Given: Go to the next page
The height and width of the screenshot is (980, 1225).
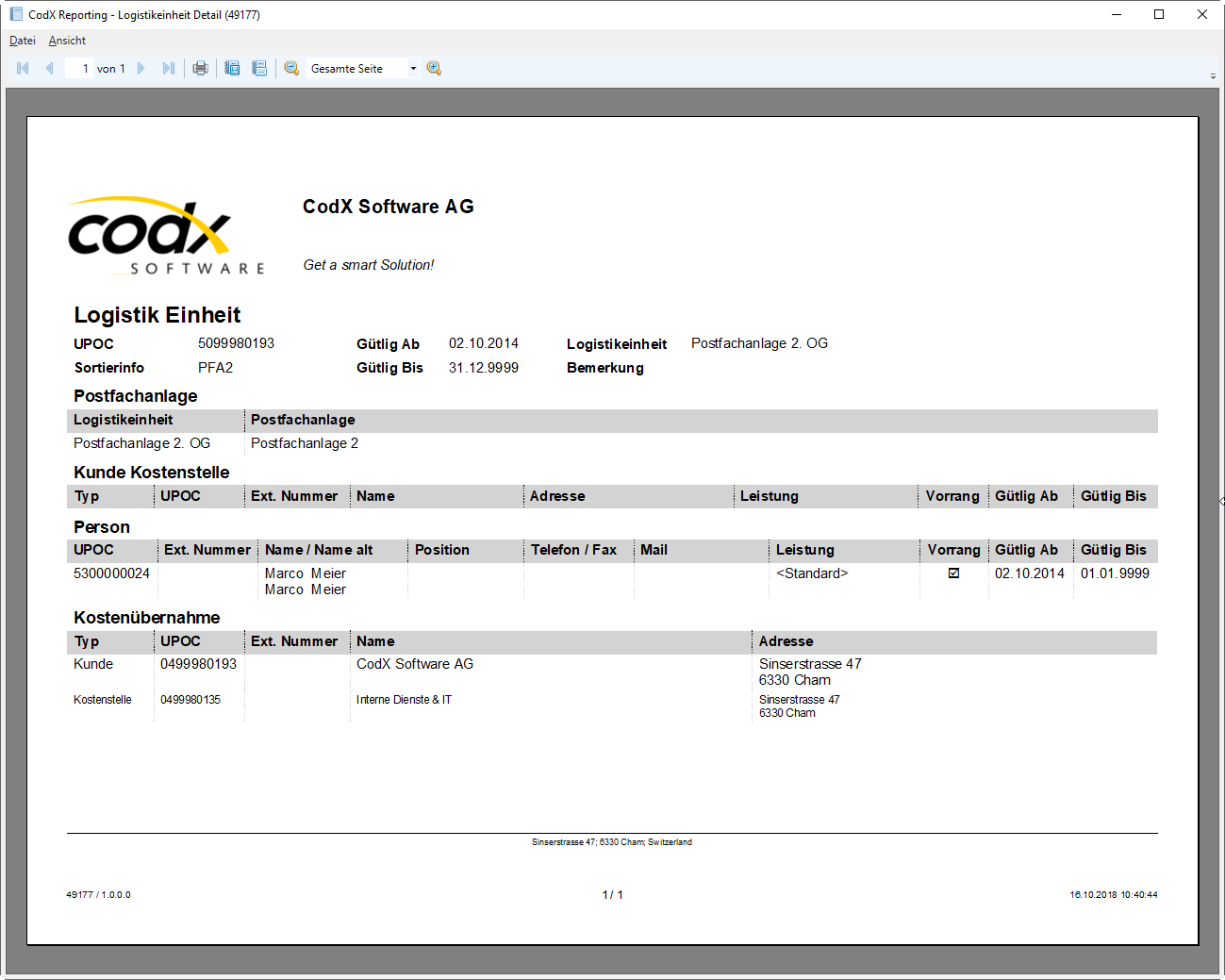Looking at the screenshot, I should coord(141,67).
